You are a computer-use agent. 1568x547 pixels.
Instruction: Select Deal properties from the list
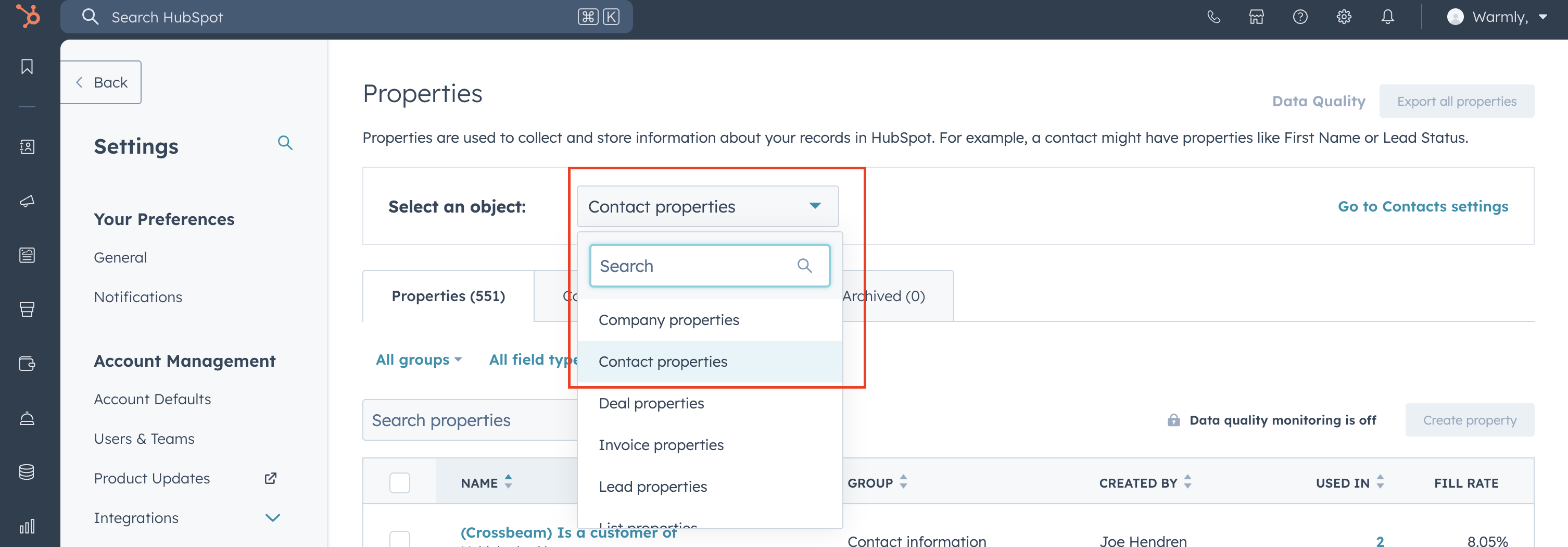651,403
